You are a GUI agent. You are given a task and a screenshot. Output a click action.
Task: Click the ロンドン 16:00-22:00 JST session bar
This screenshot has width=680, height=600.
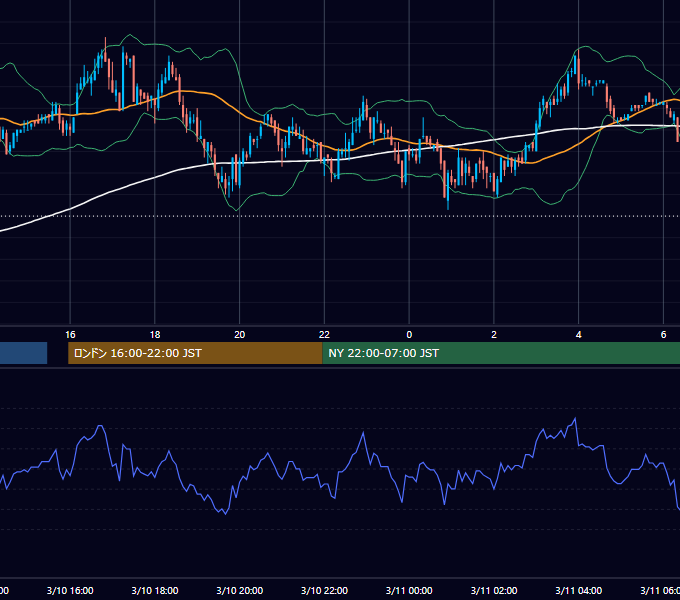(195, 353)
